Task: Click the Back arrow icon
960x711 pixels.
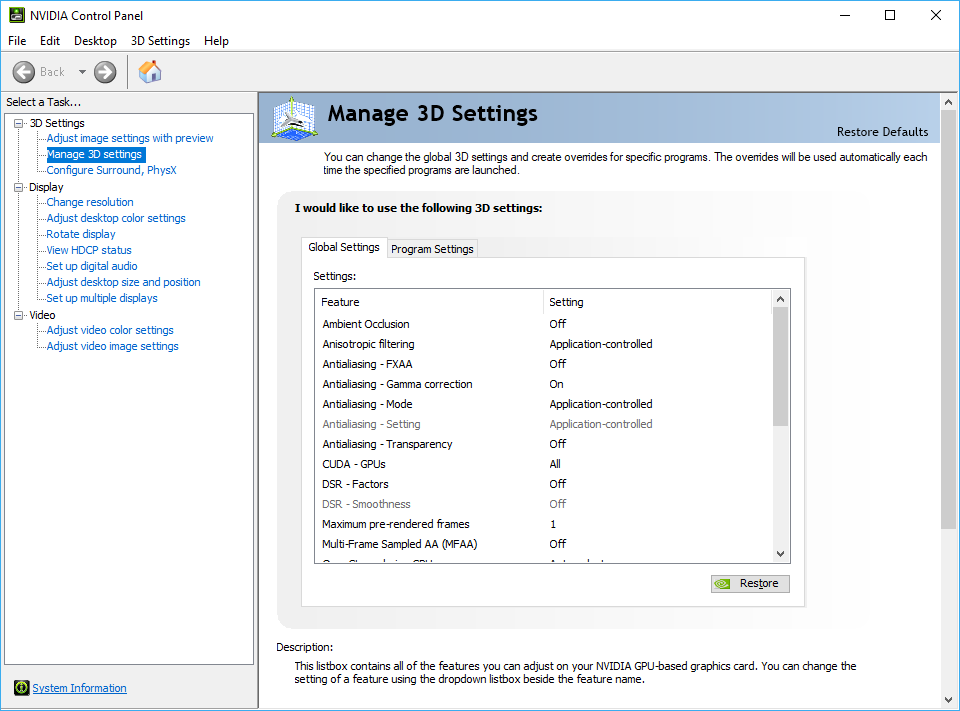Action: pyautogui.click(x=24, y=72)
